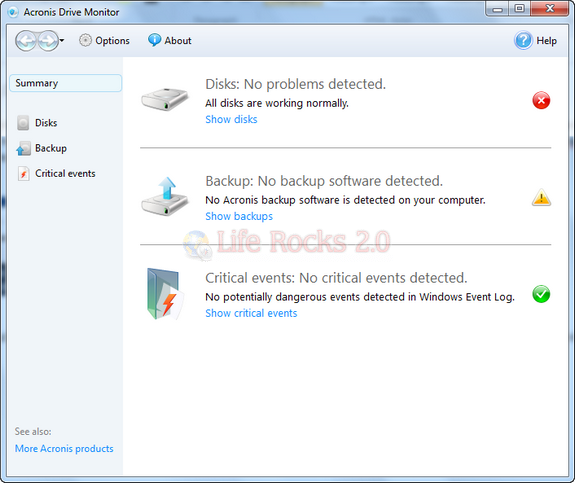Click the hard drive icon beside Disks status
575x483 pixels.
[x=165, y=99]
